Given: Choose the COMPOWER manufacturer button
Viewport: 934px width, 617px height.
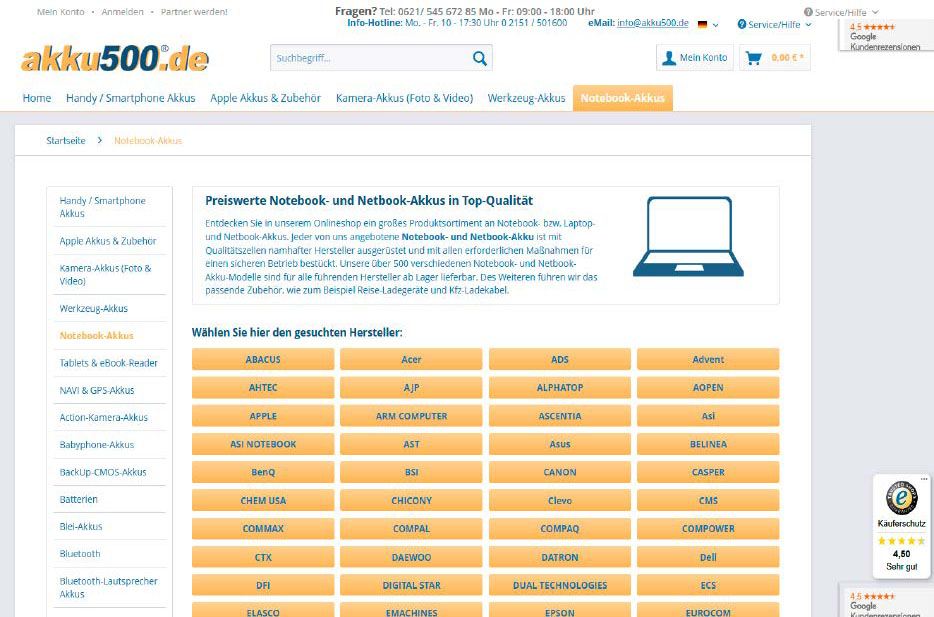Looking at the screenshot, I should pos(708,528).
